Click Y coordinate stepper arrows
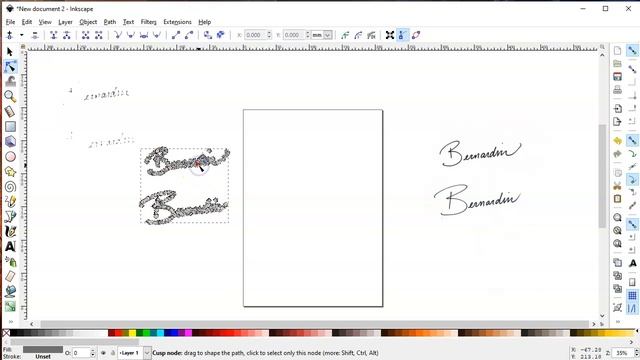The width and height of the screenshot is (640, 360). (x=308, y=35)
